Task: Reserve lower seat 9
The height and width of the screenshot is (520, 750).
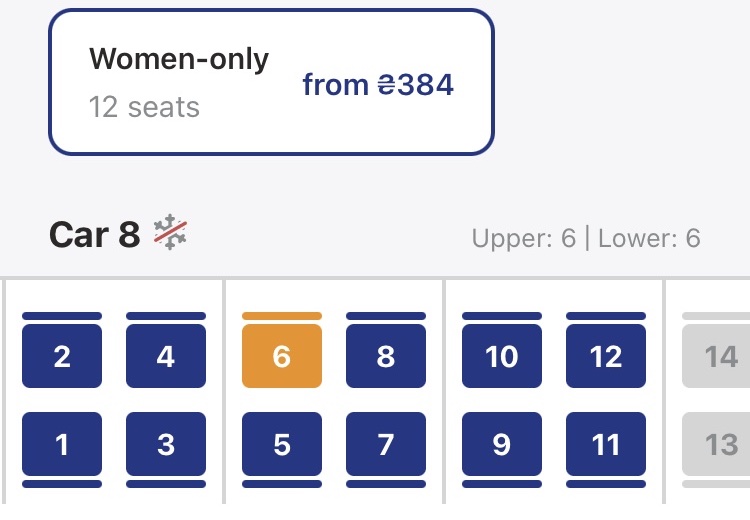Action: 502,444
